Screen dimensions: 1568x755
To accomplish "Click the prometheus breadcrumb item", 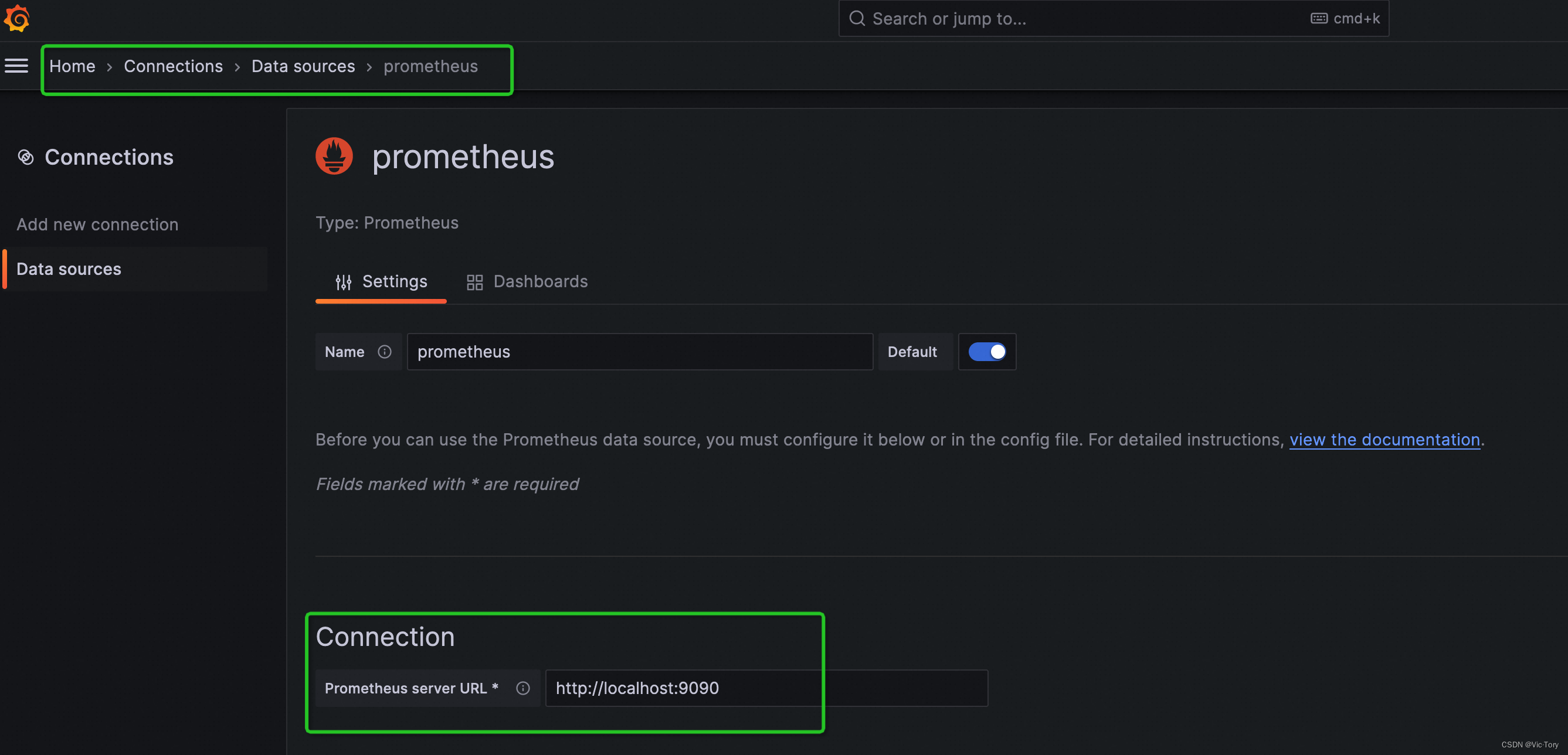I will pyautogui.click(x=430, y=66).
